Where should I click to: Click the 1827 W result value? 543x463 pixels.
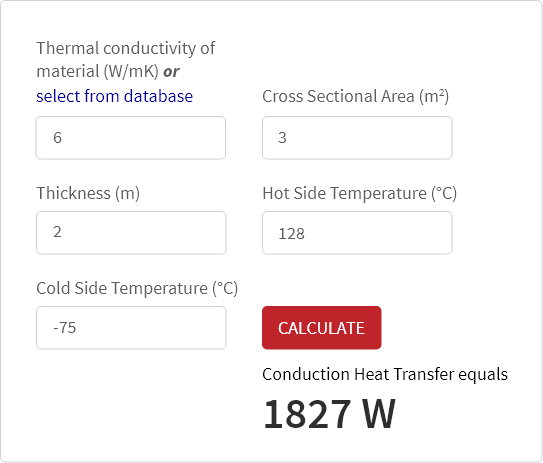coord(329,414)
